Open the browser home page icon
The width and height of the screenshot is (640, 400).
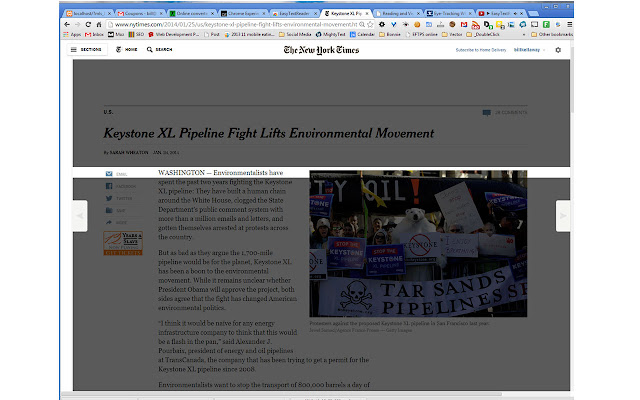(x=99, y=24)
